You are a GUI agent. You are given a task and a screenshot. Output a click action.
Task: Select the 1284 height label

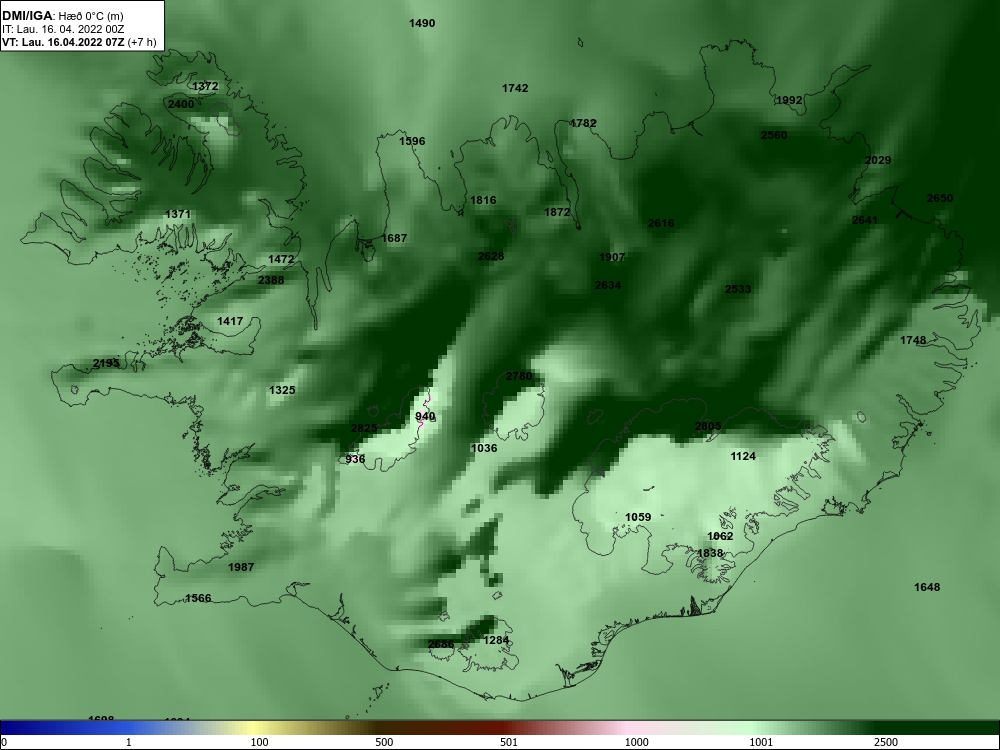pyautogui.click(x=496, y=640)
